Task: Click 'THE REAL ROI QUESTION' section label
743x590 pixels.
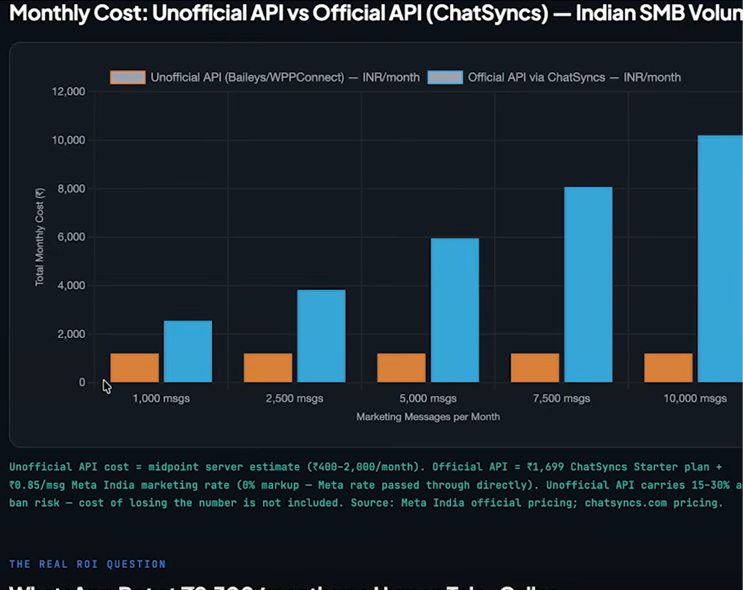Action: coord(88,564)
